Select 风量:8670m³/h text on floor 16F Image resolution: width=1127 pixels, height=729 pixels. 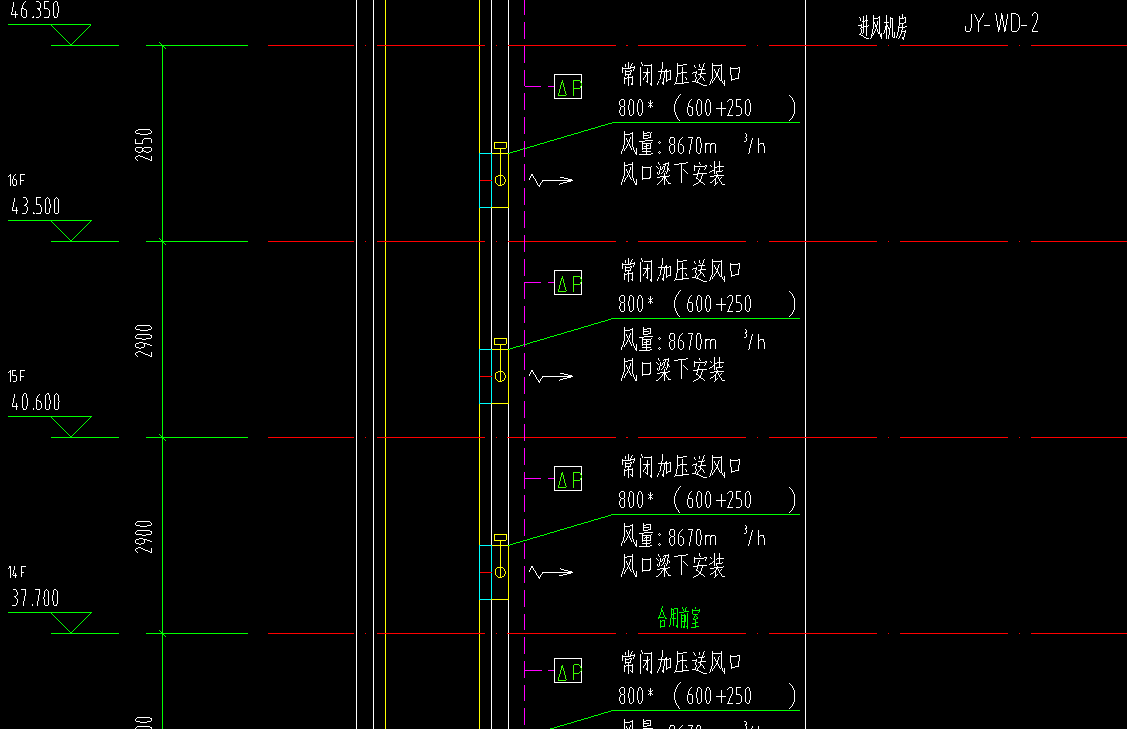click(693, 145)
